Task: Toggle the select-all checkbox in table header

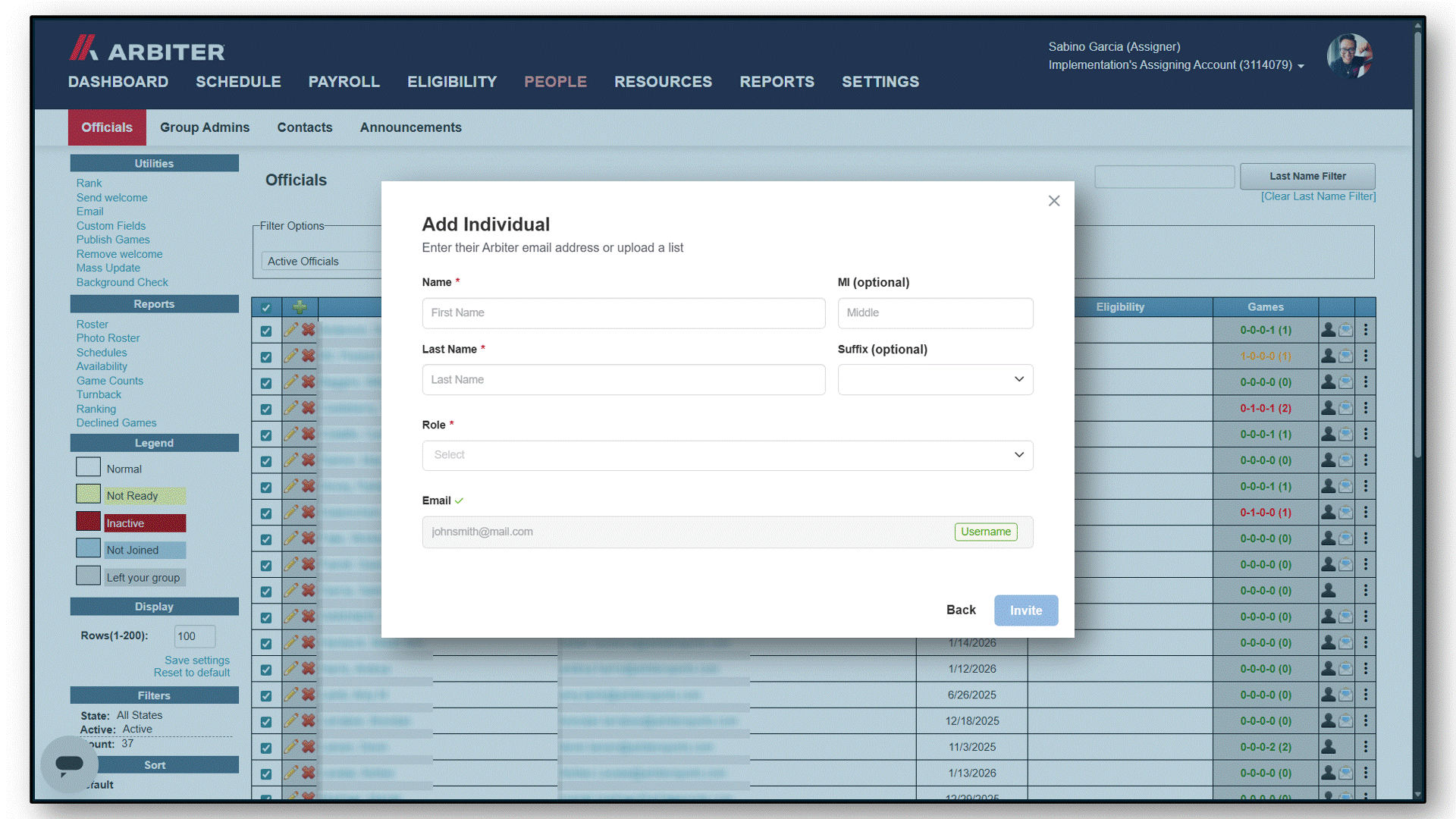Action: (x=266, y=308)
